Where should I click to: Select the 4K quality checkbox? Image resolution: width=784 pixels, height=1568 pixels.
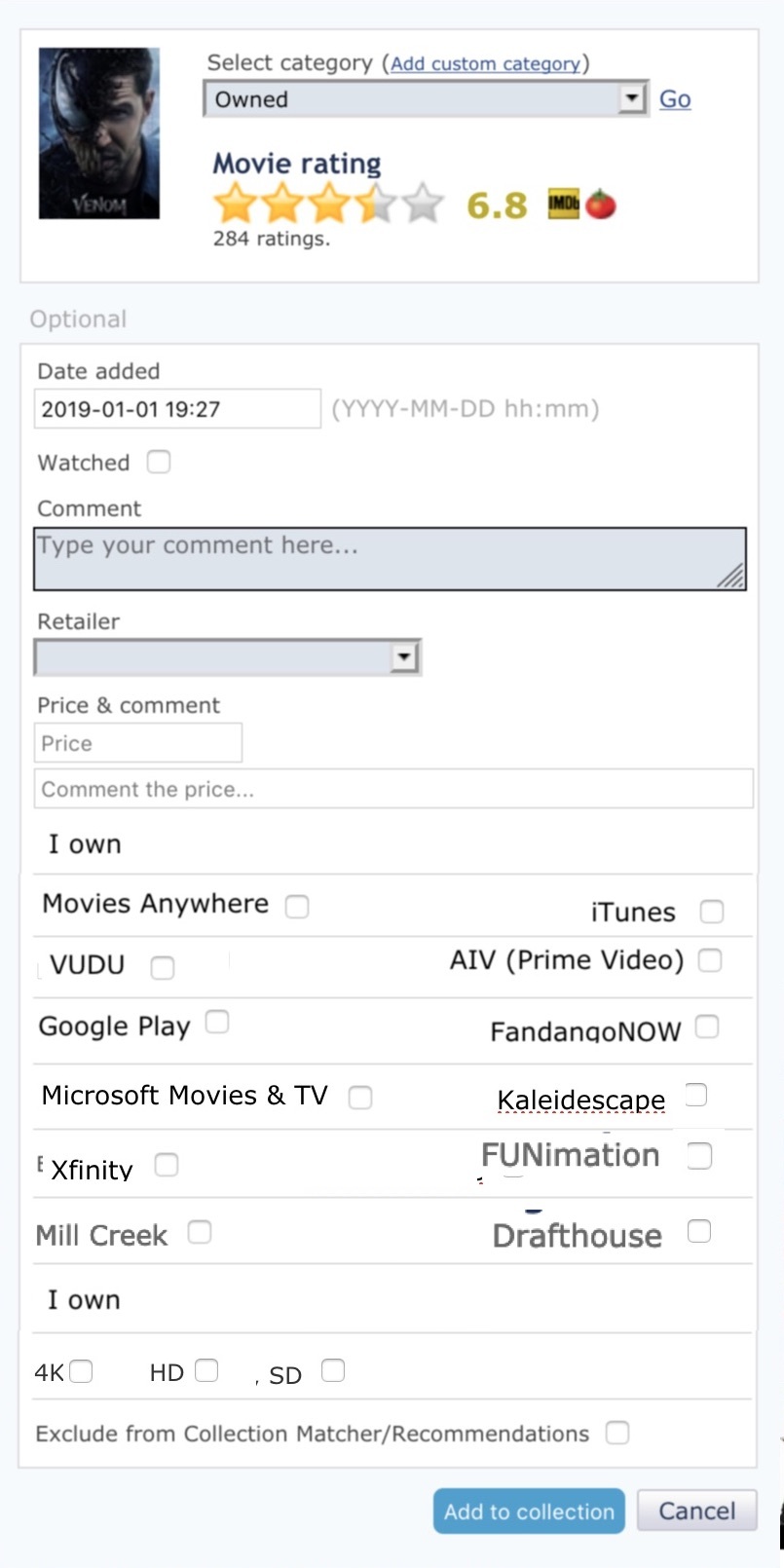(81, 1371)
